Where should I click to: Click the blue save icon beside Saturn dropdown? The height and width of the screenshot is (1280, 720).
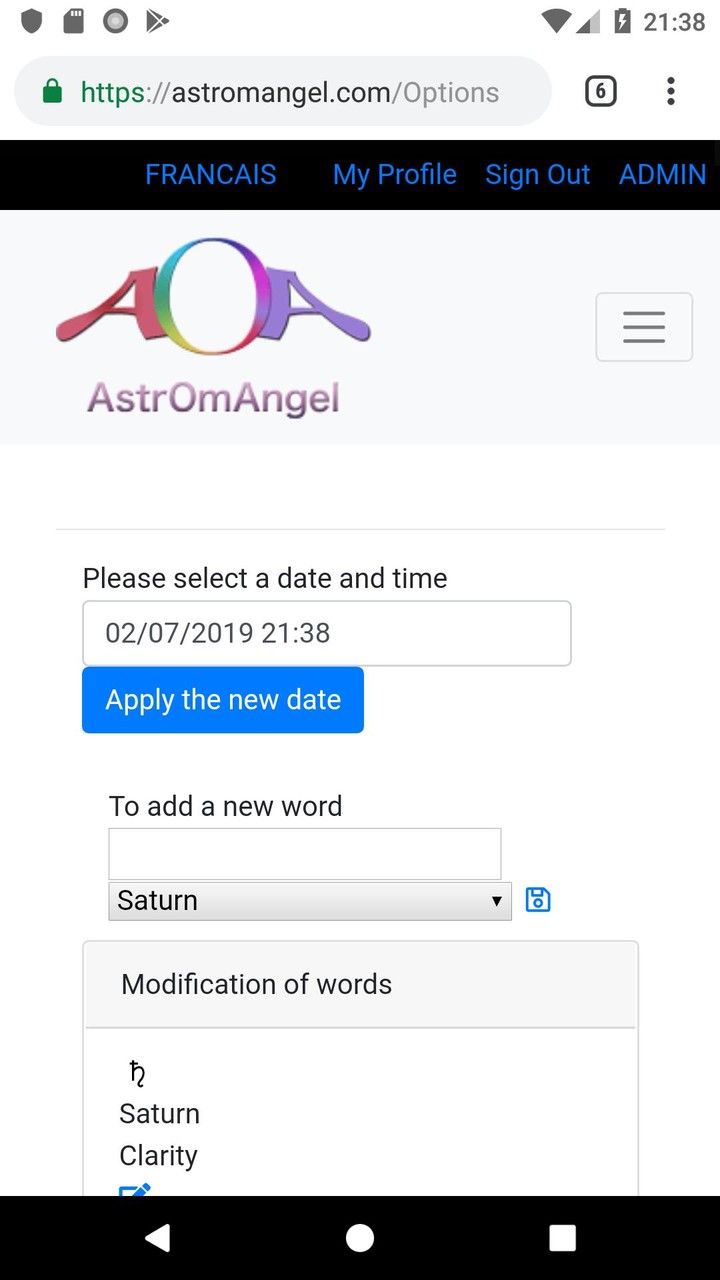[538, 900]
